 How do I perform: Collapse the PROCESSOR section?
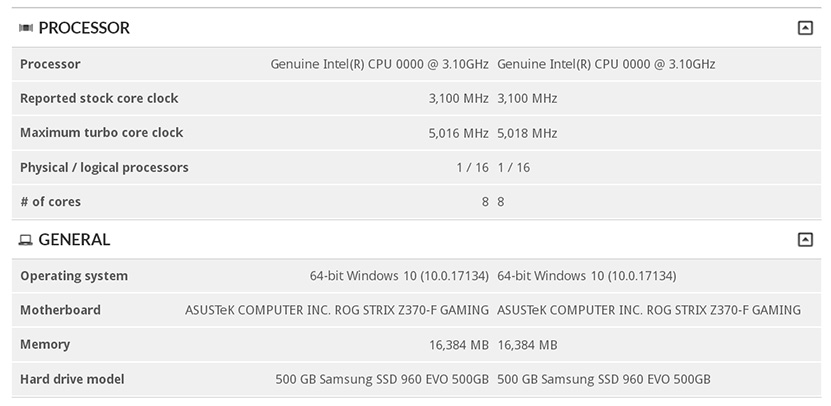805,28
